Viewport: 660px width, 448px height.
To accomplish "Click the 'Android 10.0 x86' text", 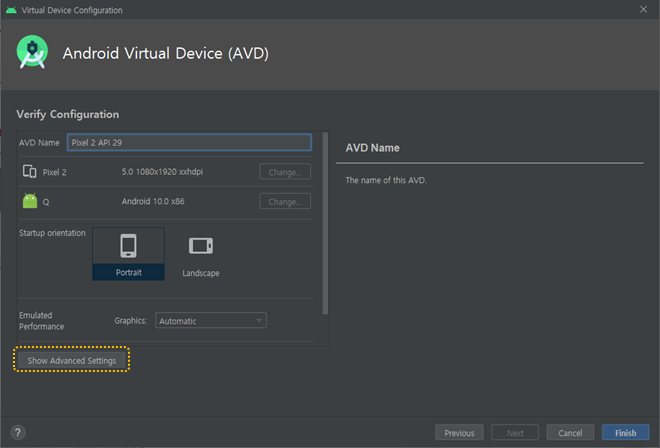I will (x=153, y=201).
